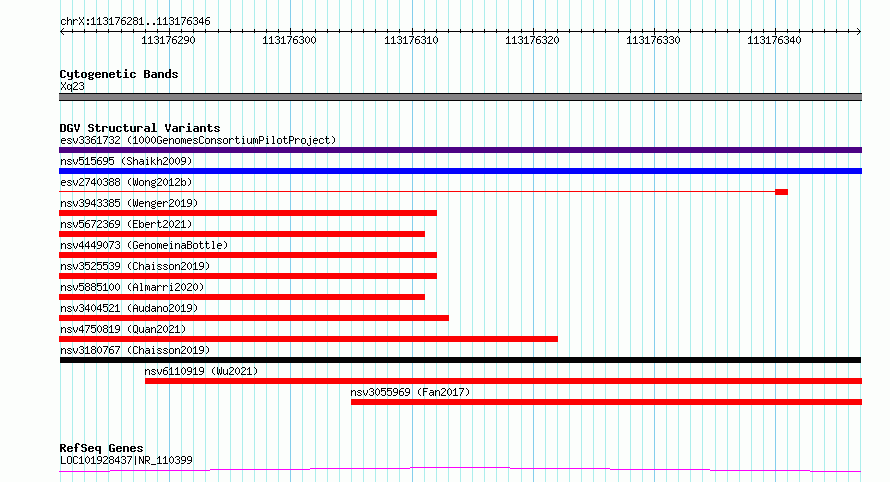Select variant label nsv3525539 (Chaisson2019)
Image resolution: width=890 pixels, height=482 pixels.
click(135, 266)
